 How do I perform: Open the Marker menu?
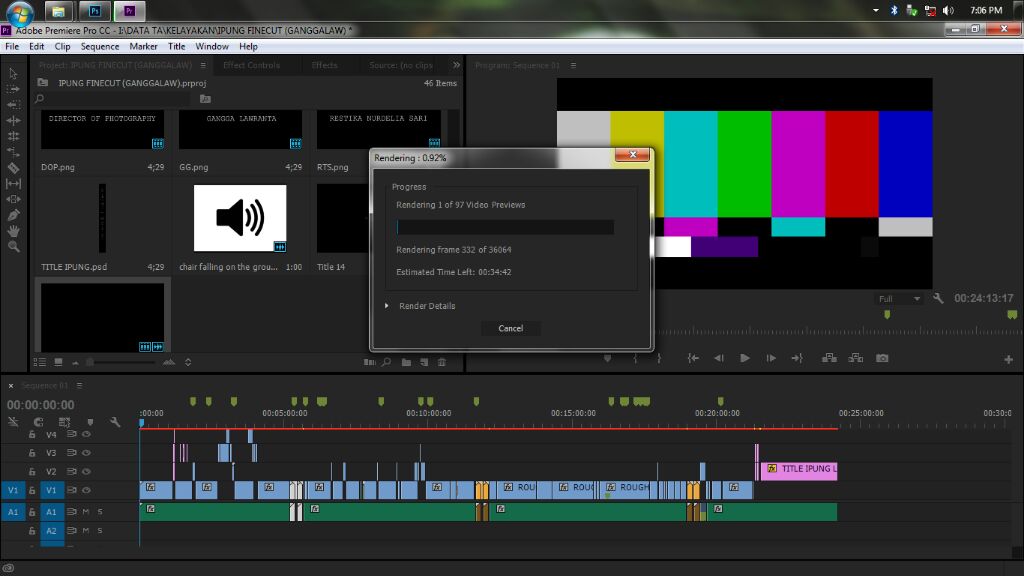click(x=143, y=46)
